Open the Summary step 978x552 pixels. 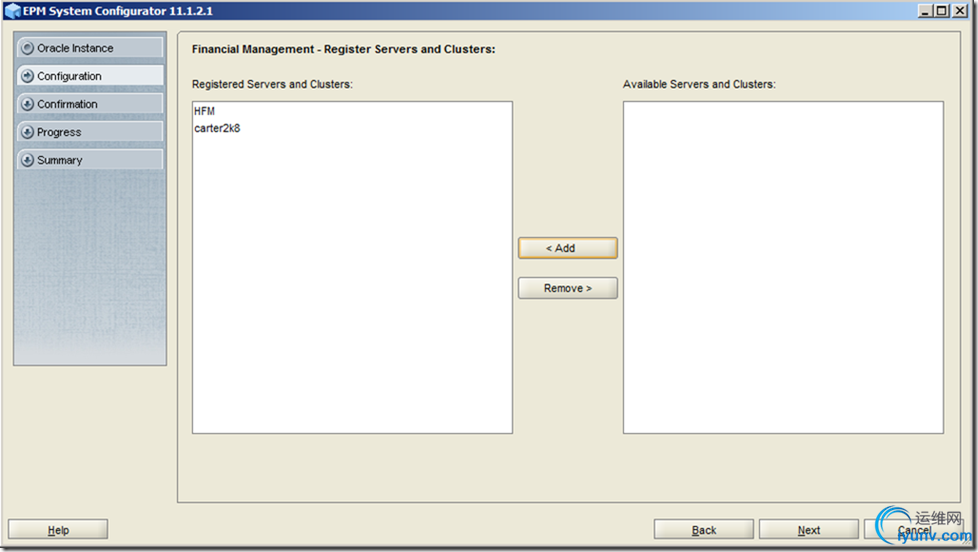pyautogui.click(x=90, y=160)
